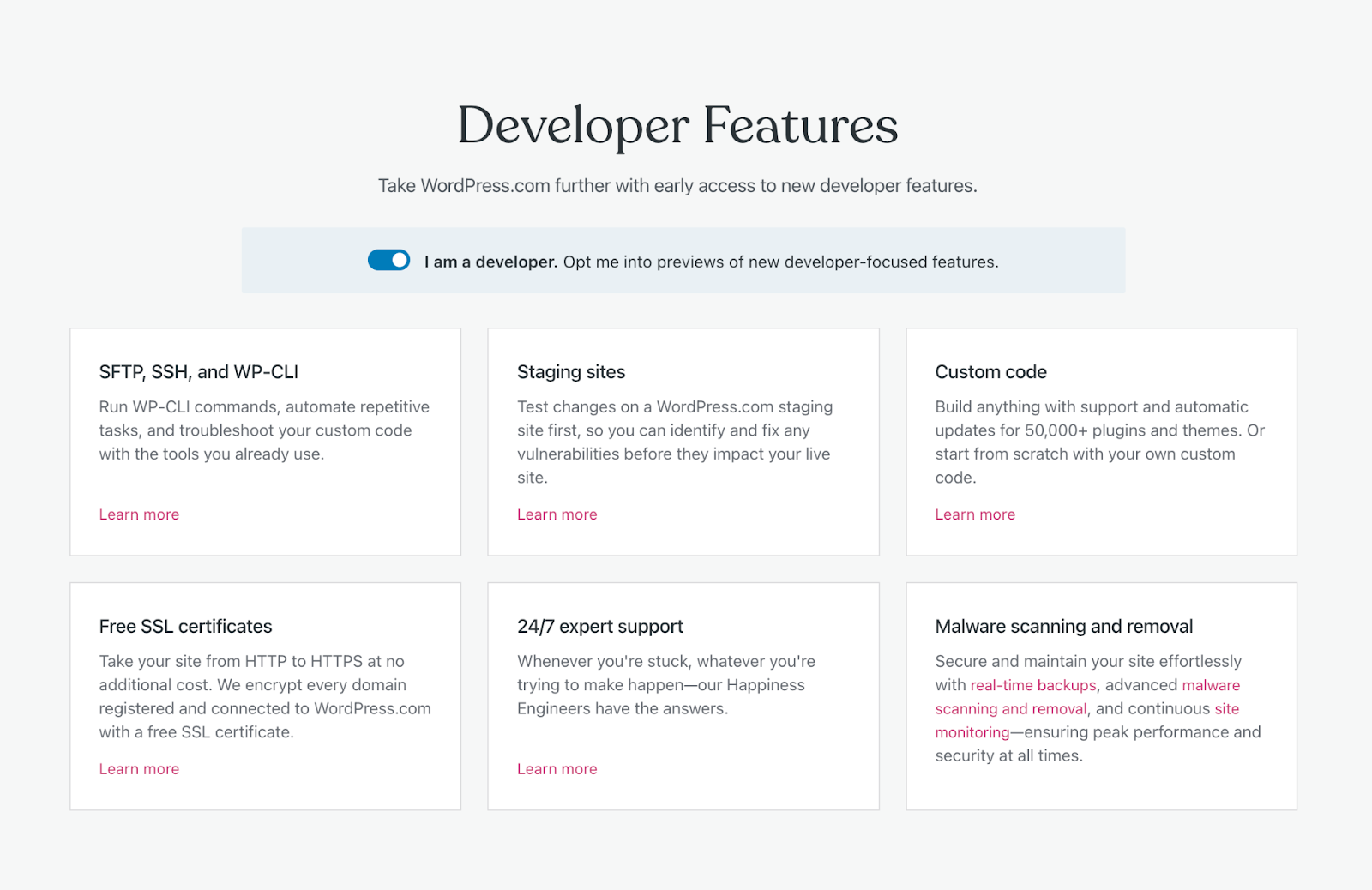Open Learn more under Malware scanning and removal

click(1010, 708)
